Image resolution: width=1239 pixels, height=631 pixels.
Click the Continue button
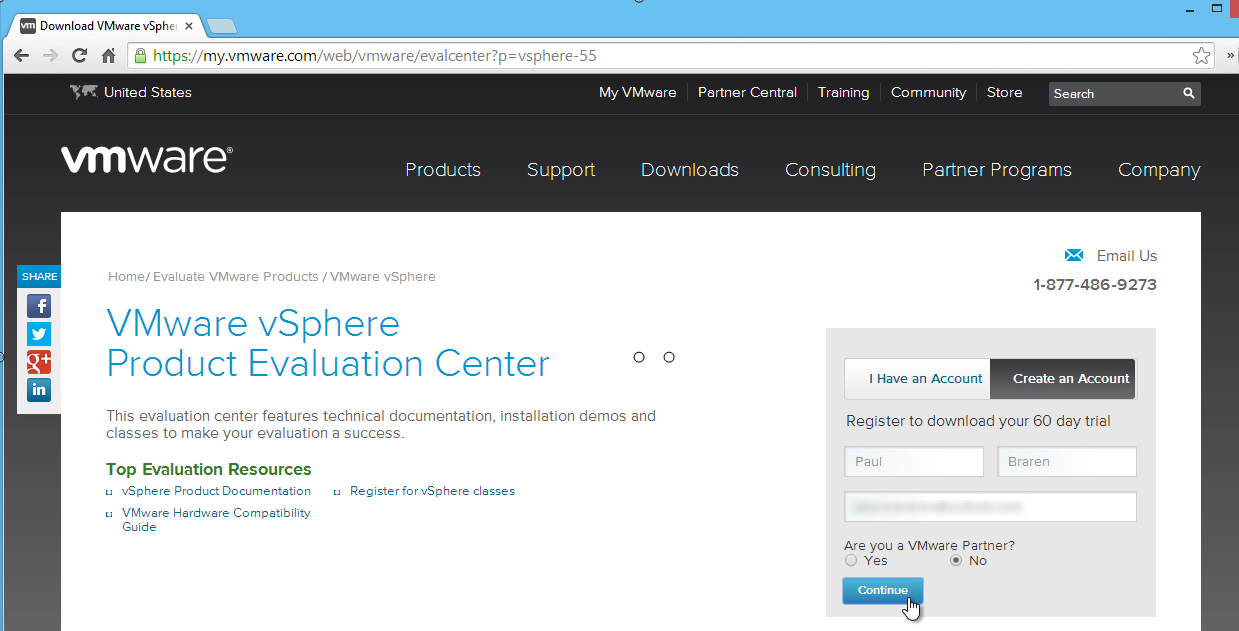pyautogui.click(x=883, y=590)
